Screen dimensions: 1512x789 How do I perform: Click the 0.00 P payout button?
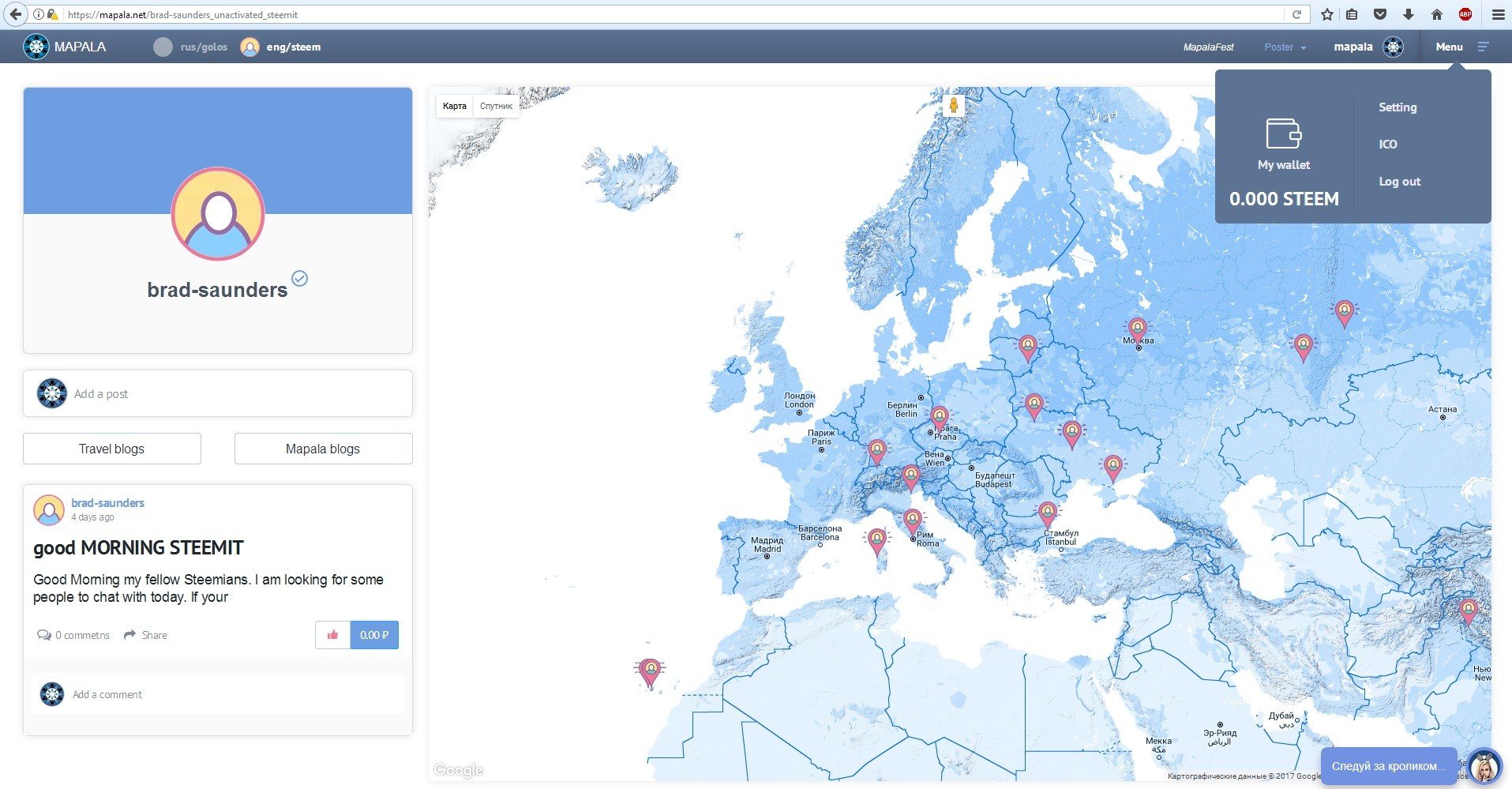pos(374,635)
